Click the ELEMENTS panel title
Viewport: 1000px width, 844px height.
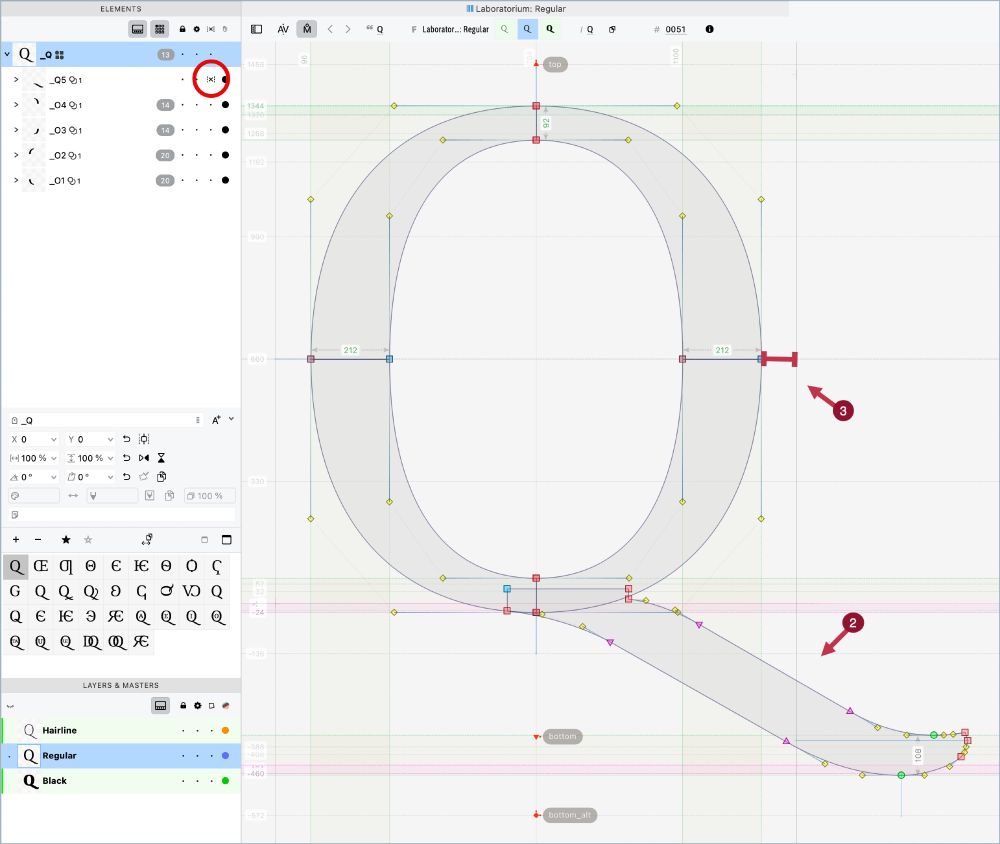click(121, 9)
